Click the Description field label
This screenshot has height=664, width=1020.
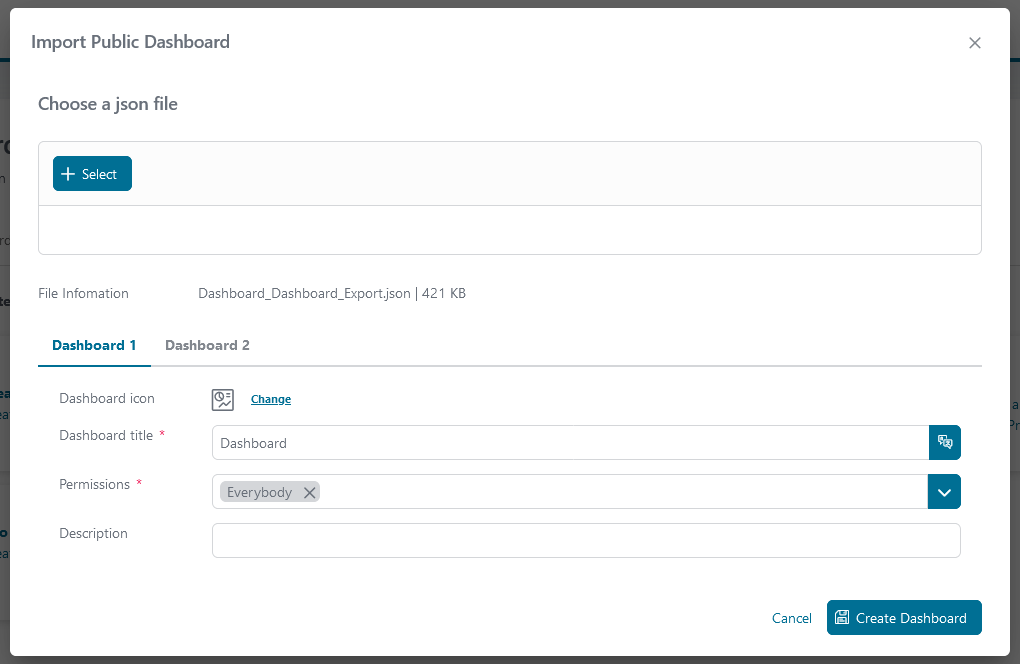[x=94, y=534]
